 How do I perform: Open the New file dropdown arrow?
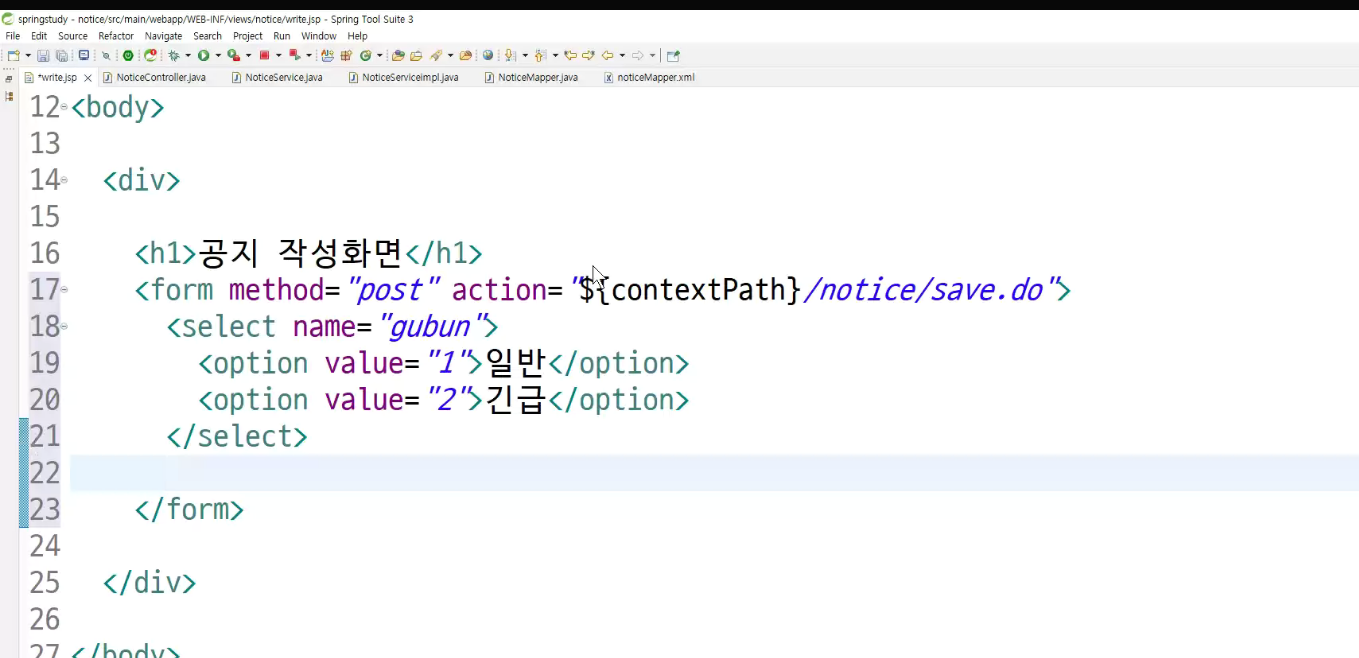click(28, 55)
